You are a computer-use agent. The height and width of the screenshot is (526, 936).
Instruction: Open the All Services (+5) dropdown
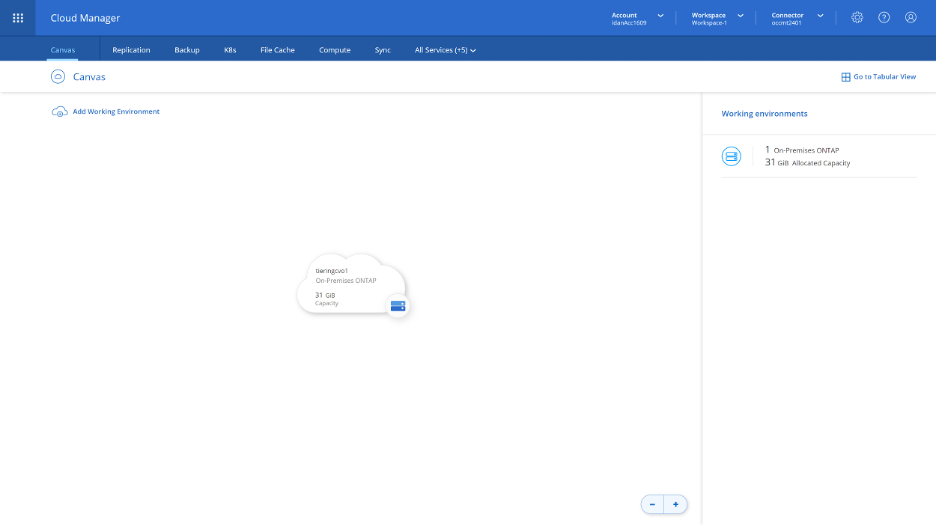445,50
